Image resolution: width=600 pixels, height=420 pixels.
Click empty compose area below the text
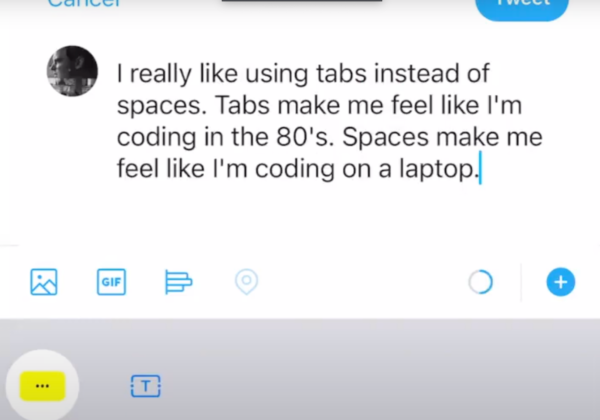[298, 216]
